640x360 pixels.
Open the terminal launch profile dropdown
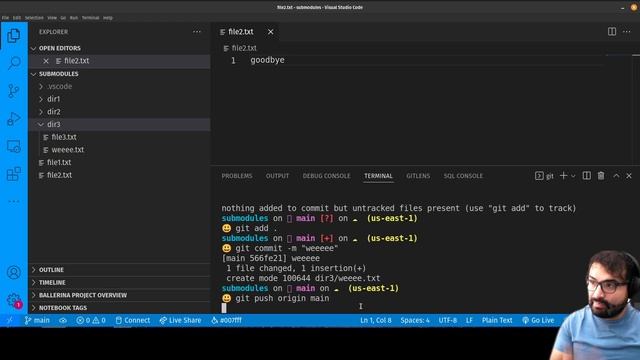[x=573, y=176]
